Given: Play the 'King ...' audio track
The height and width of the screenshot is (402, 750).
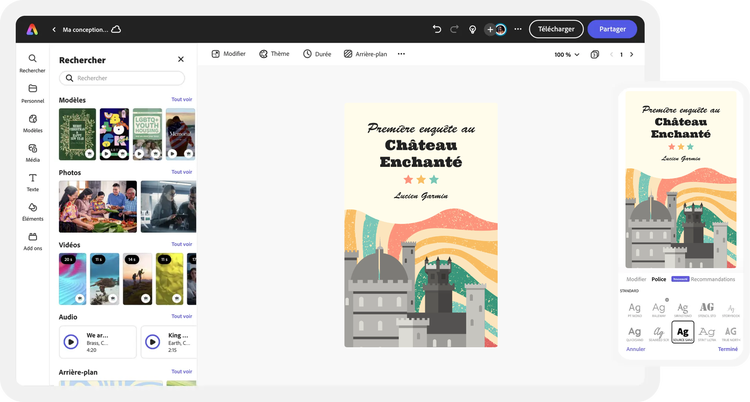Looking at the screenshot, I should [x=153, y=341].
